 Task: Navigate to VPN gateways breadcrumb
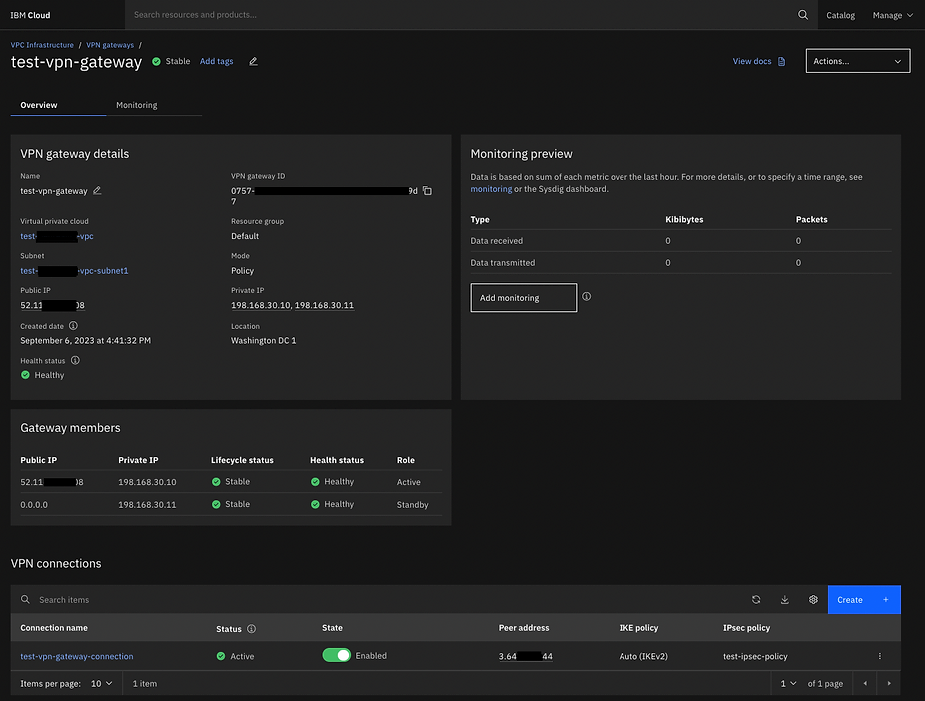[110, 45]
